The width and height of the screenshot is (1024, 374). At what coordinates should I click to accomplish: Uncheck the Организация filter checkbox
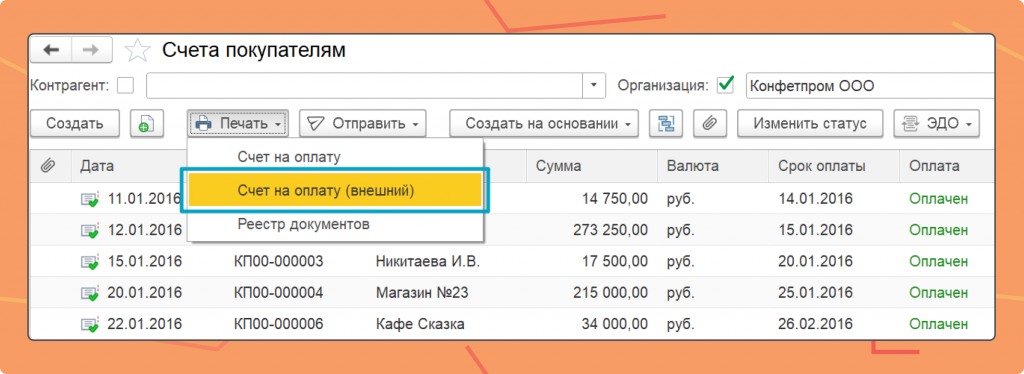pyautogui.click(x=725, y=86)
